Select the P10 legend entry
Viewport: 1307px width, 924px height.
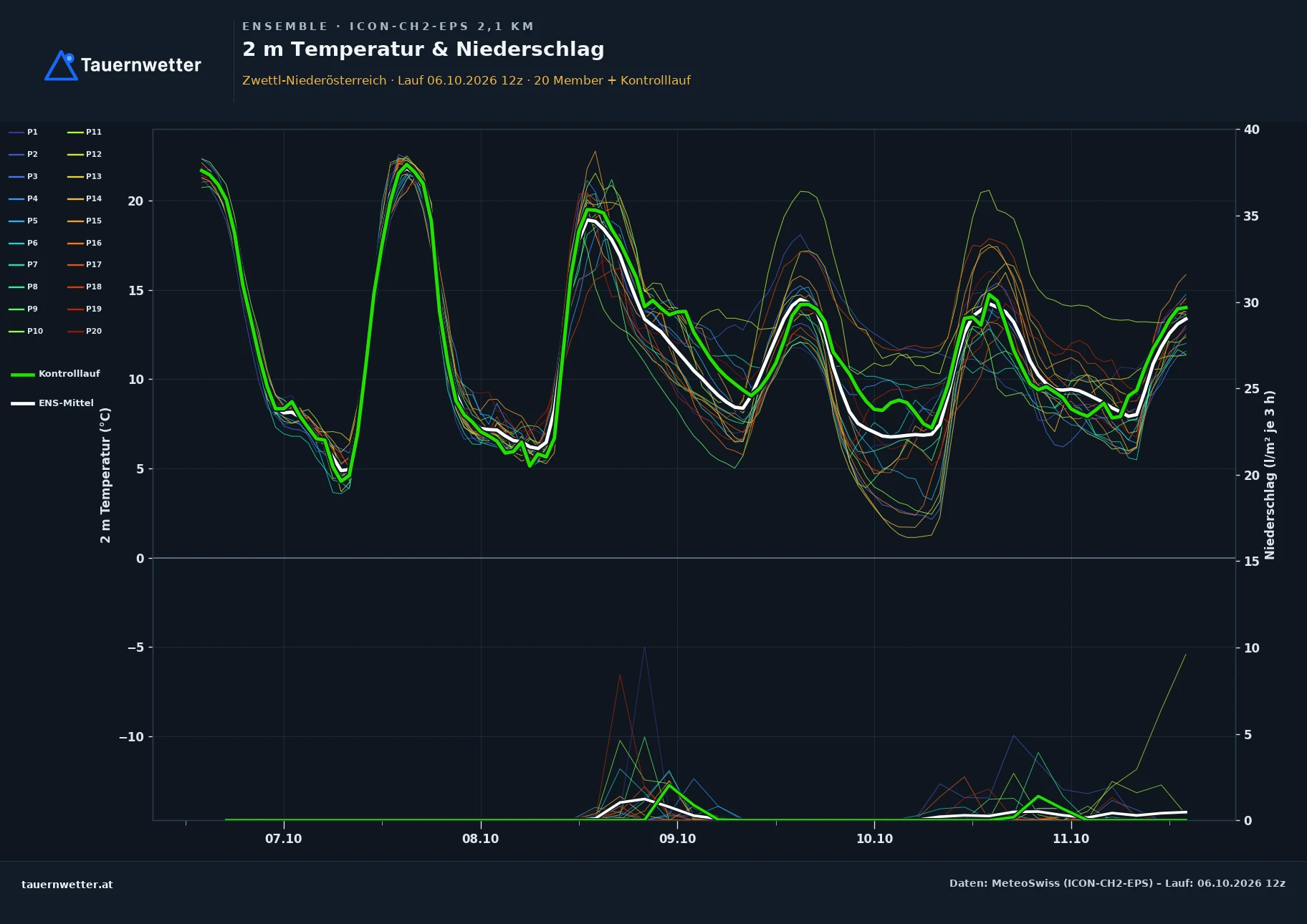(26, 331)
